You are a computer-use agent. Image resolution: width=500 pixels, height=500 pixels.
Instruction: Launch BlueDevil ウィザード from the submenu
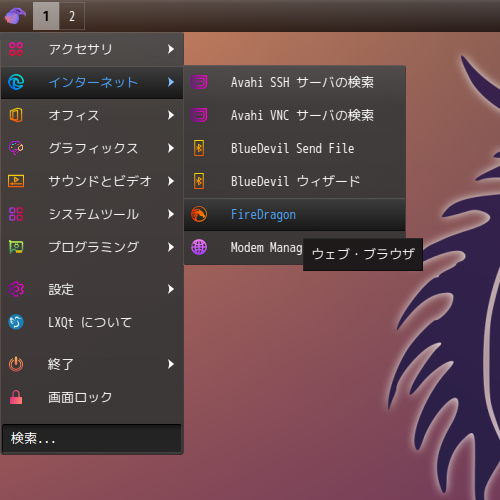[x=295, y=181]
